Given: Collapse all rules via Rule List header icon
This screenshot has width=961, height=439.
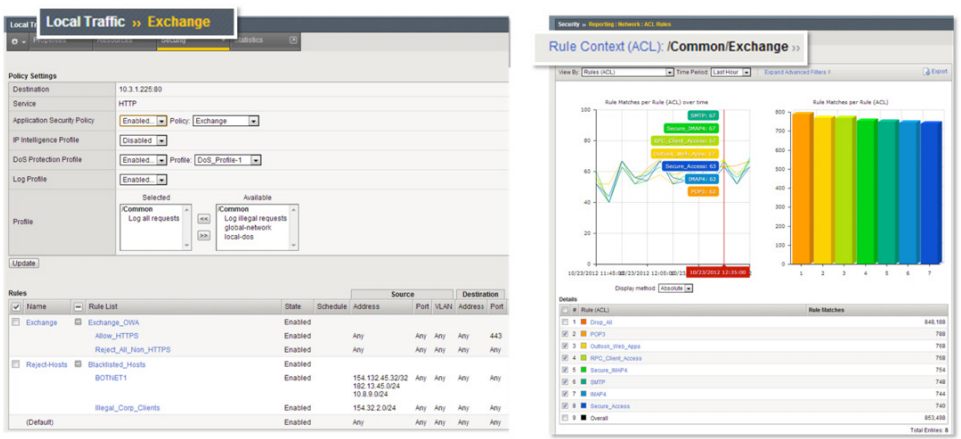Looking at the screenshot, I should click(x=78, y=306).
